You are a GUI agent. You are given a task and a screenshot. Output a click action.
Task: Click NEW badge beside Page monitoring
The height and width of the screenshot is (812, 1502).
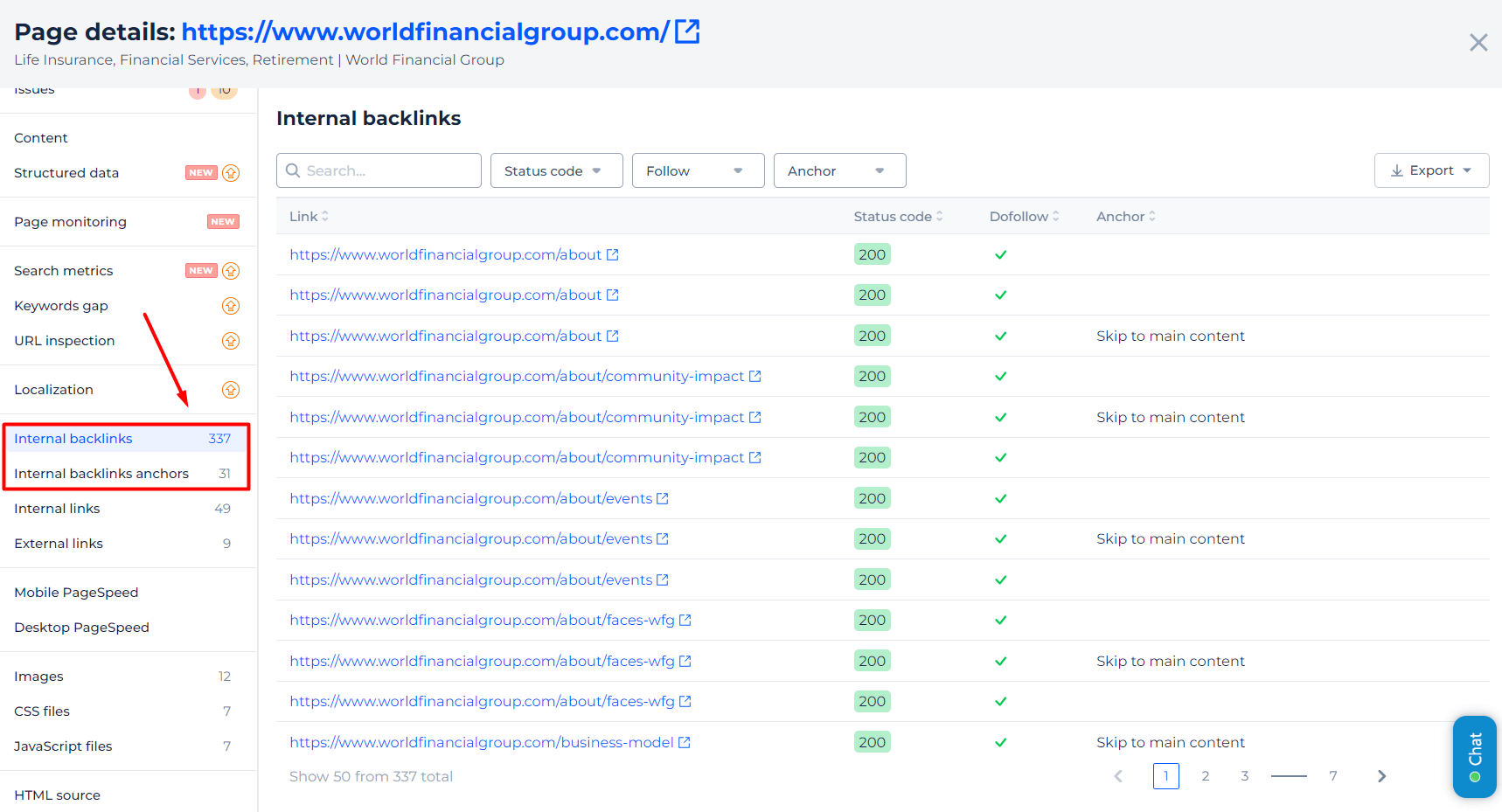pos(223,222)
